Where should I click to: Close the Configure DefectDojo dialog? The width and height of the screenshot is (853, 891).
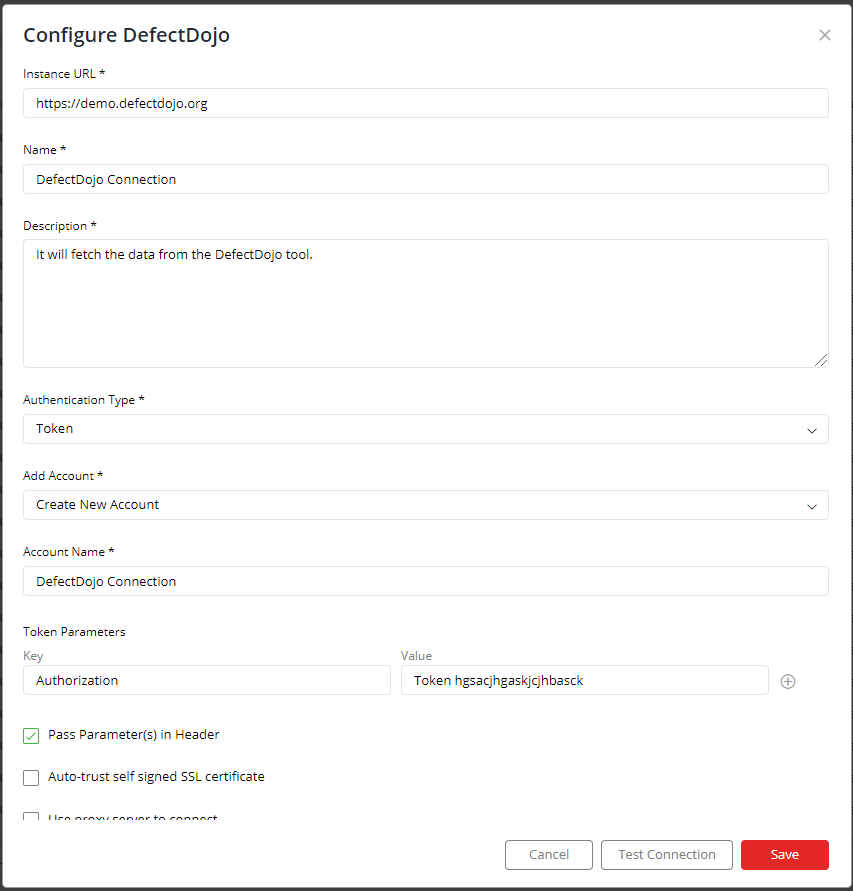(x=825, y=35)
